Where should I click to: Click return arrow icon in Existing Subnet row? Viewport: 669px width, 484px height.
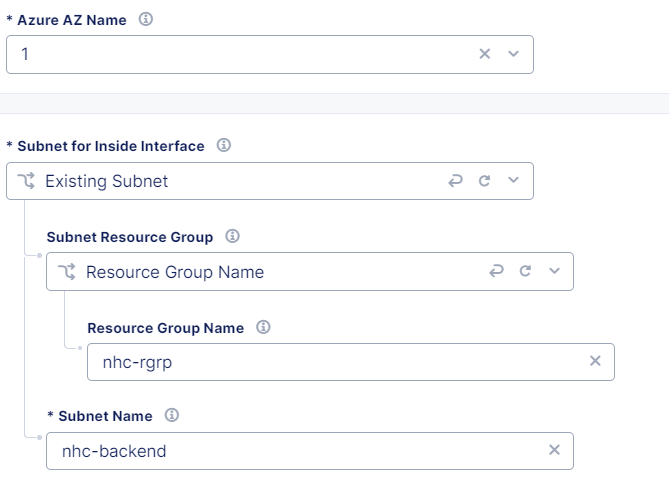455,181
